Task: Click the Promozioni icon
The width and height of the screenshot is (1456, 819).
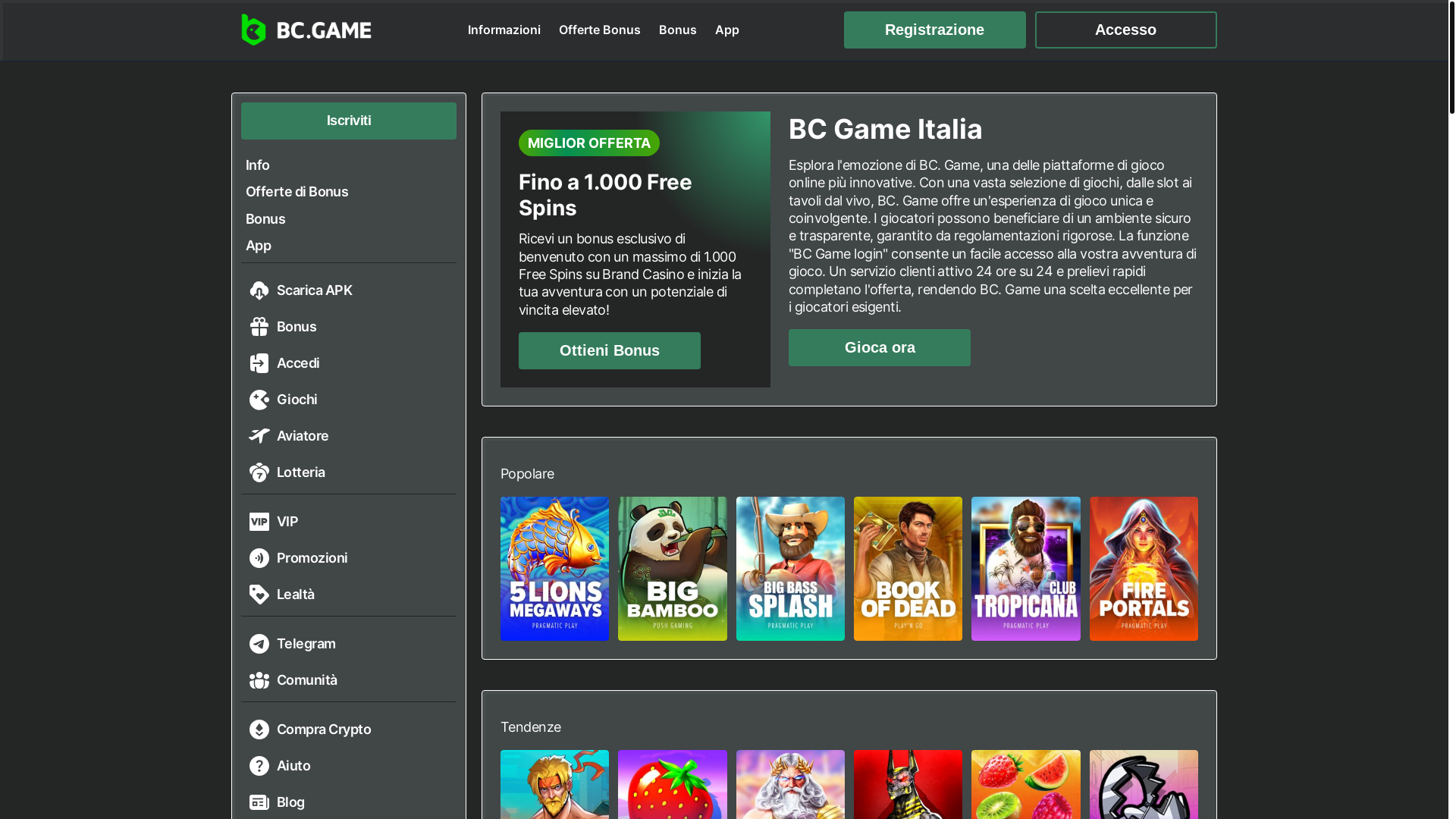Action: point(259,558)
